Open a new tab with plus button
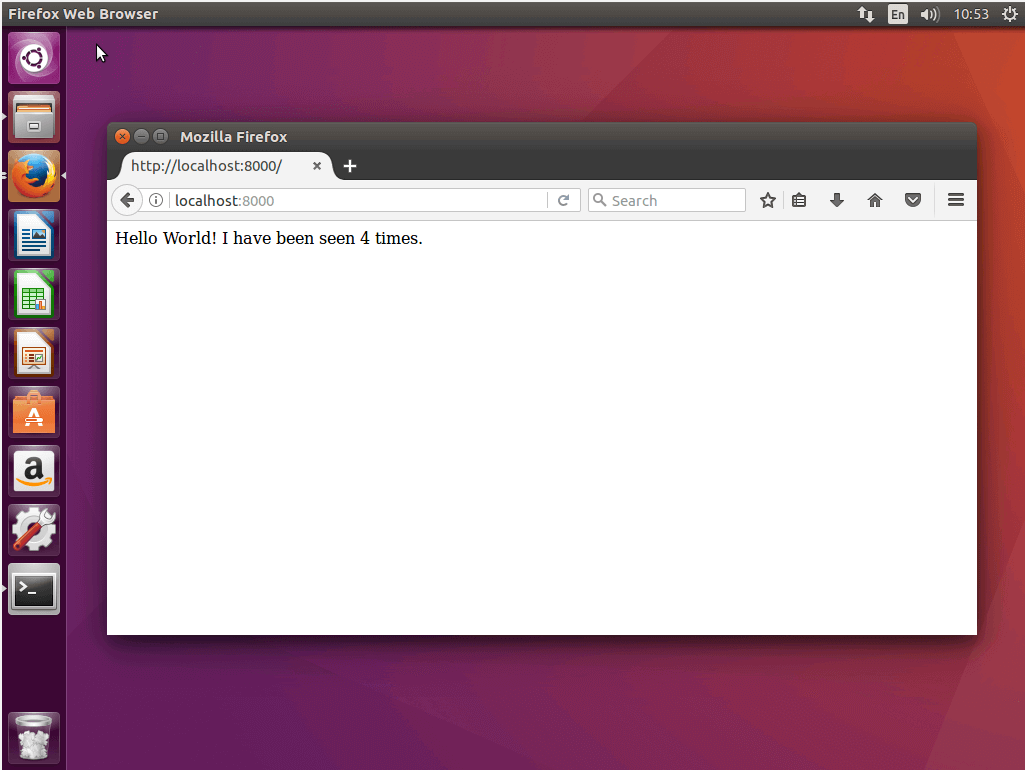 (350, 166)
